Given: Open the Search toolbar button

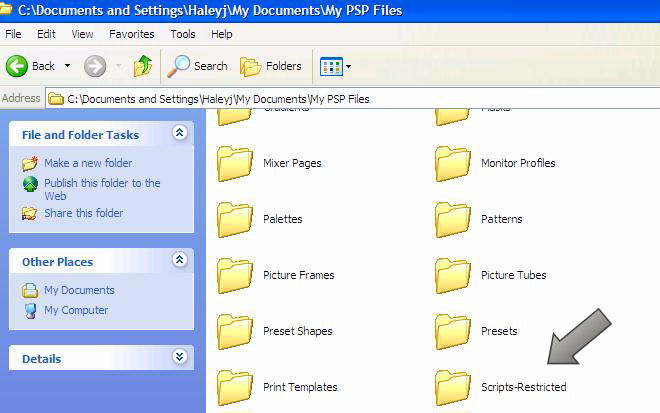Looking at the screenshot, I should pyautogui.click(x=198, y=66).
